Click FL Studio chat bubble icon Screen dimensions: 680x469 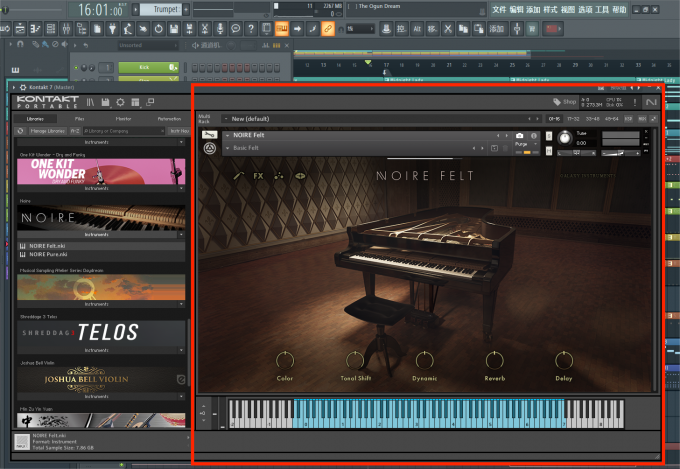pos(235,29)
